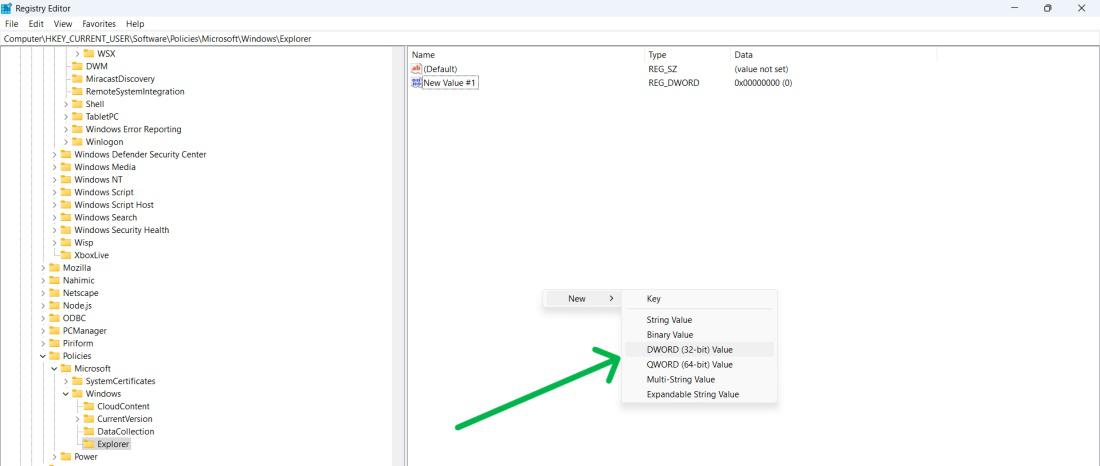Select the Windows Security Health key
The height and width of the screenshot is (466, 1100).
[121, 230]
